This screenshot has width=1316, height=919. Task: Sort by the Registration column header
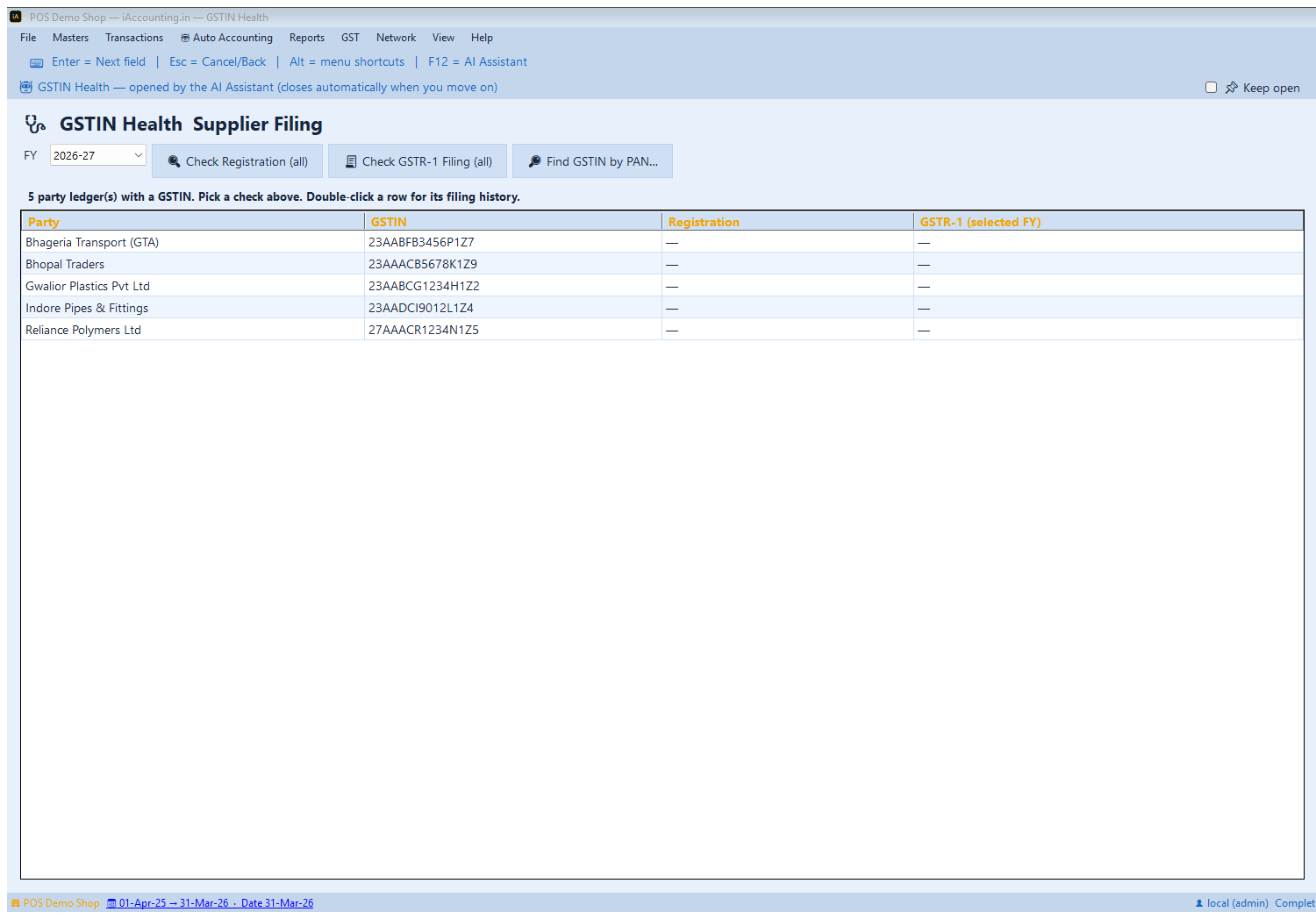click(x=788, y=222)
